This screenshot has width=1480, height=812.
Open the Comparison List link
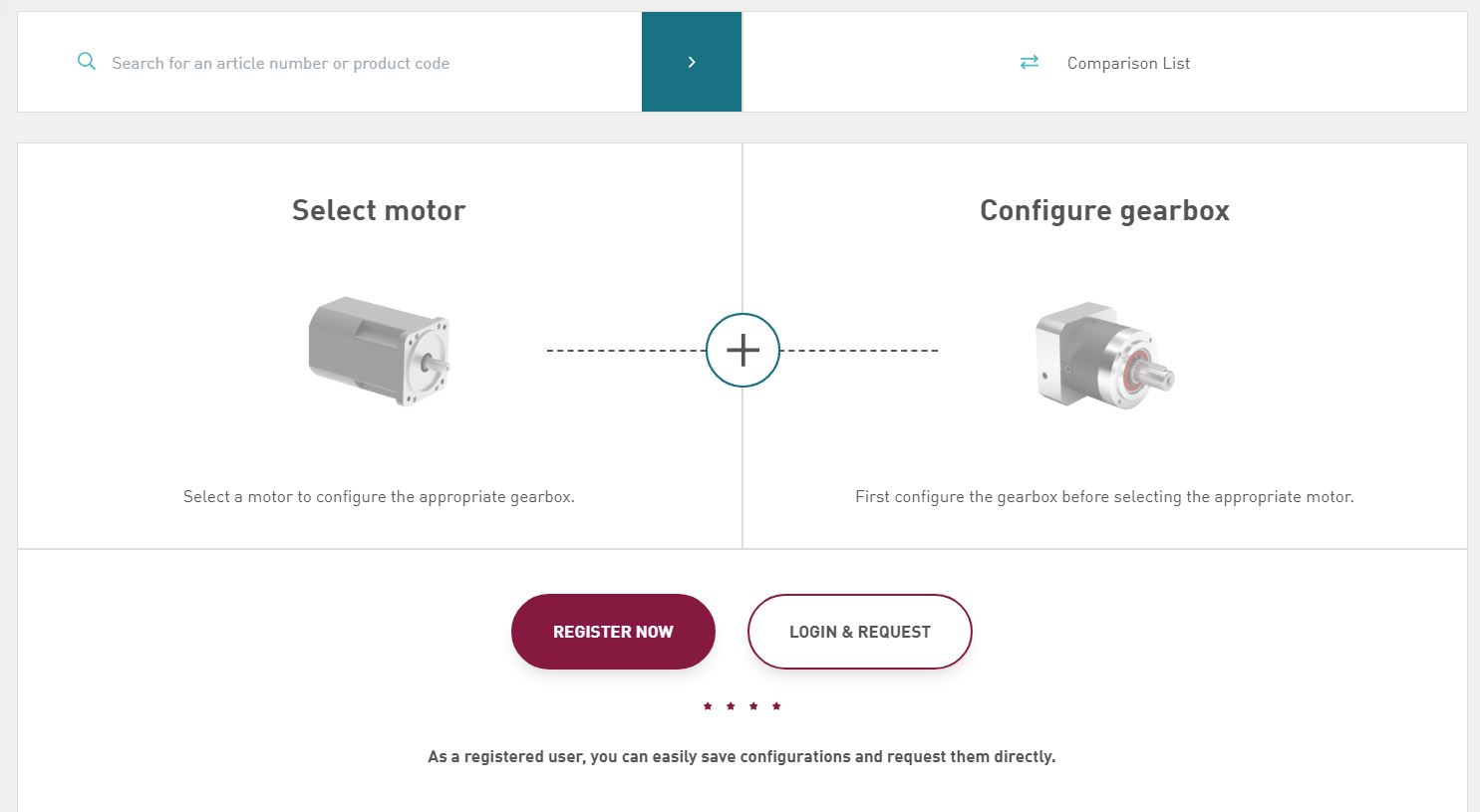pyautogui.click(x=1128, y=63)
